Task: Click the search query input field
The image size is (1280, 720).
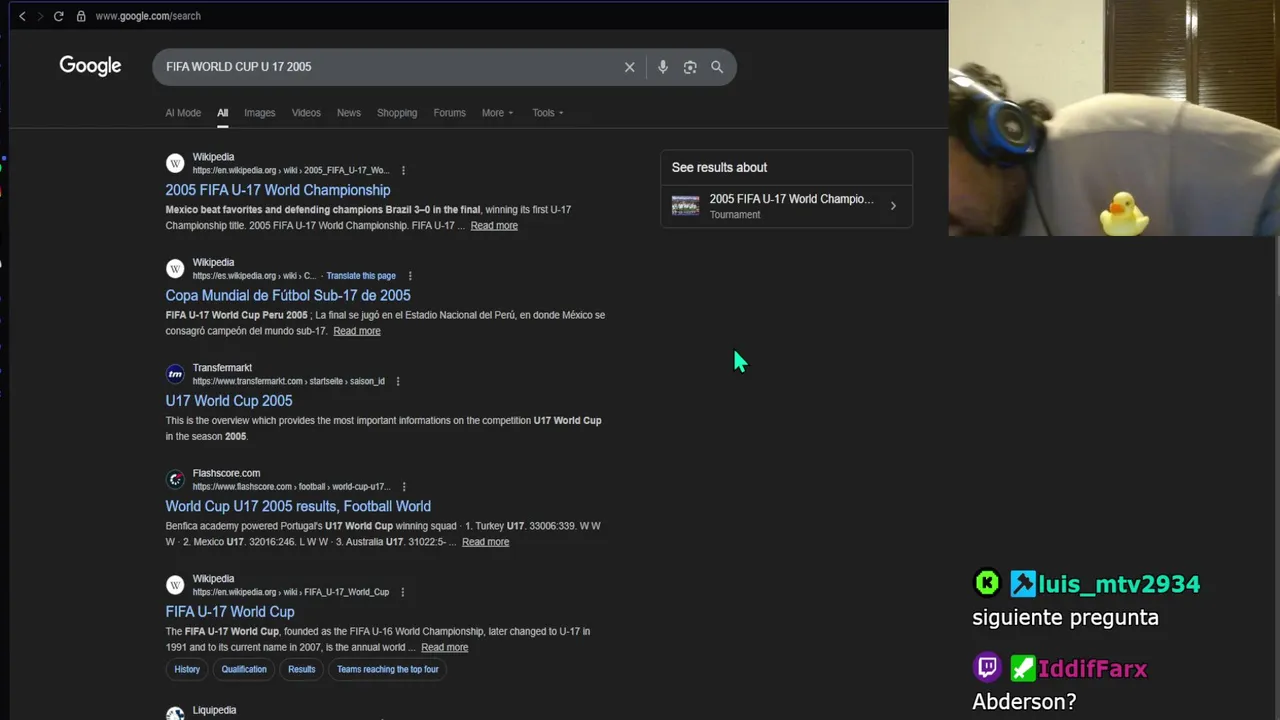Action: pos(390,67)
